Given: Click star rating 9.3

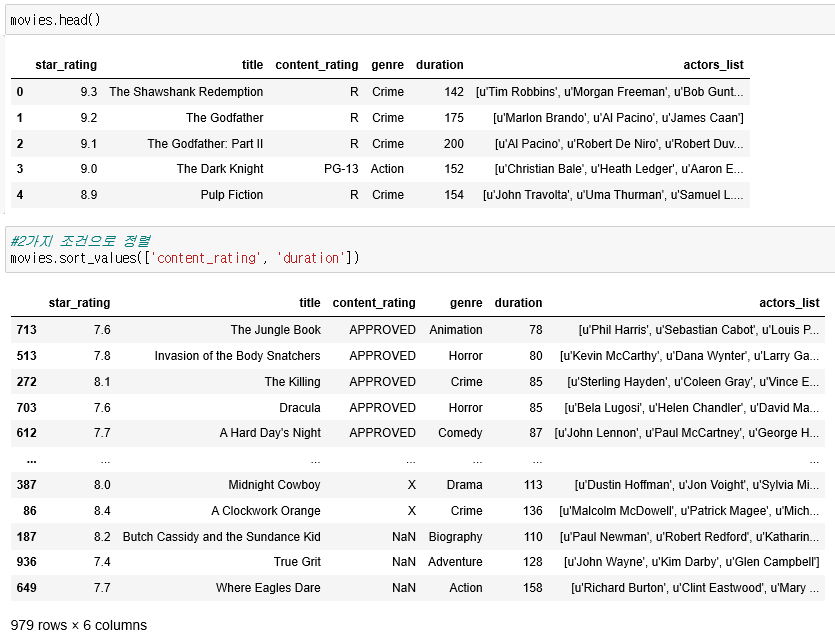Looking at the screenshot, I should (x=89, y=92).
